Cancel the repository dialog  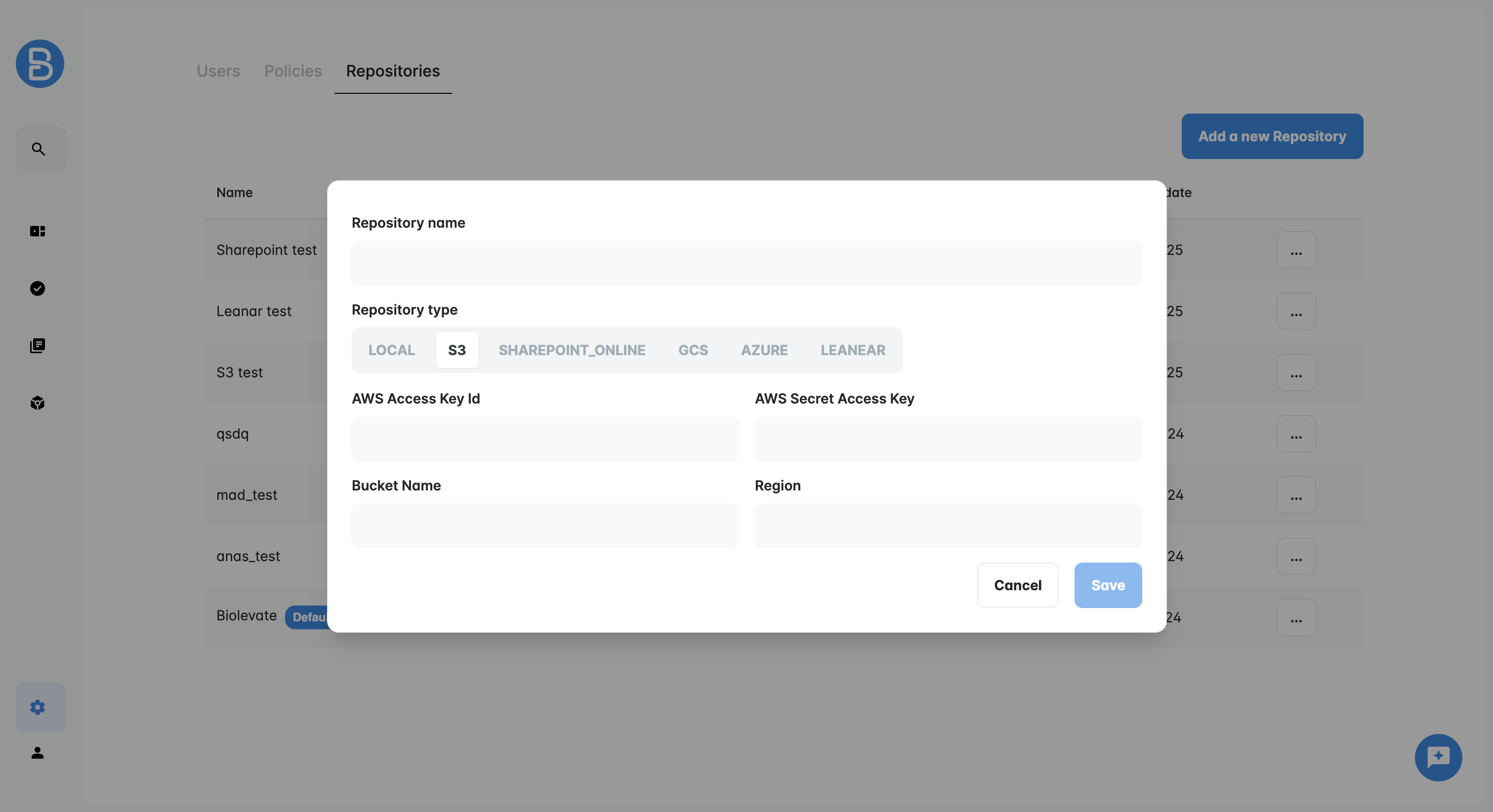point(1018,585)
